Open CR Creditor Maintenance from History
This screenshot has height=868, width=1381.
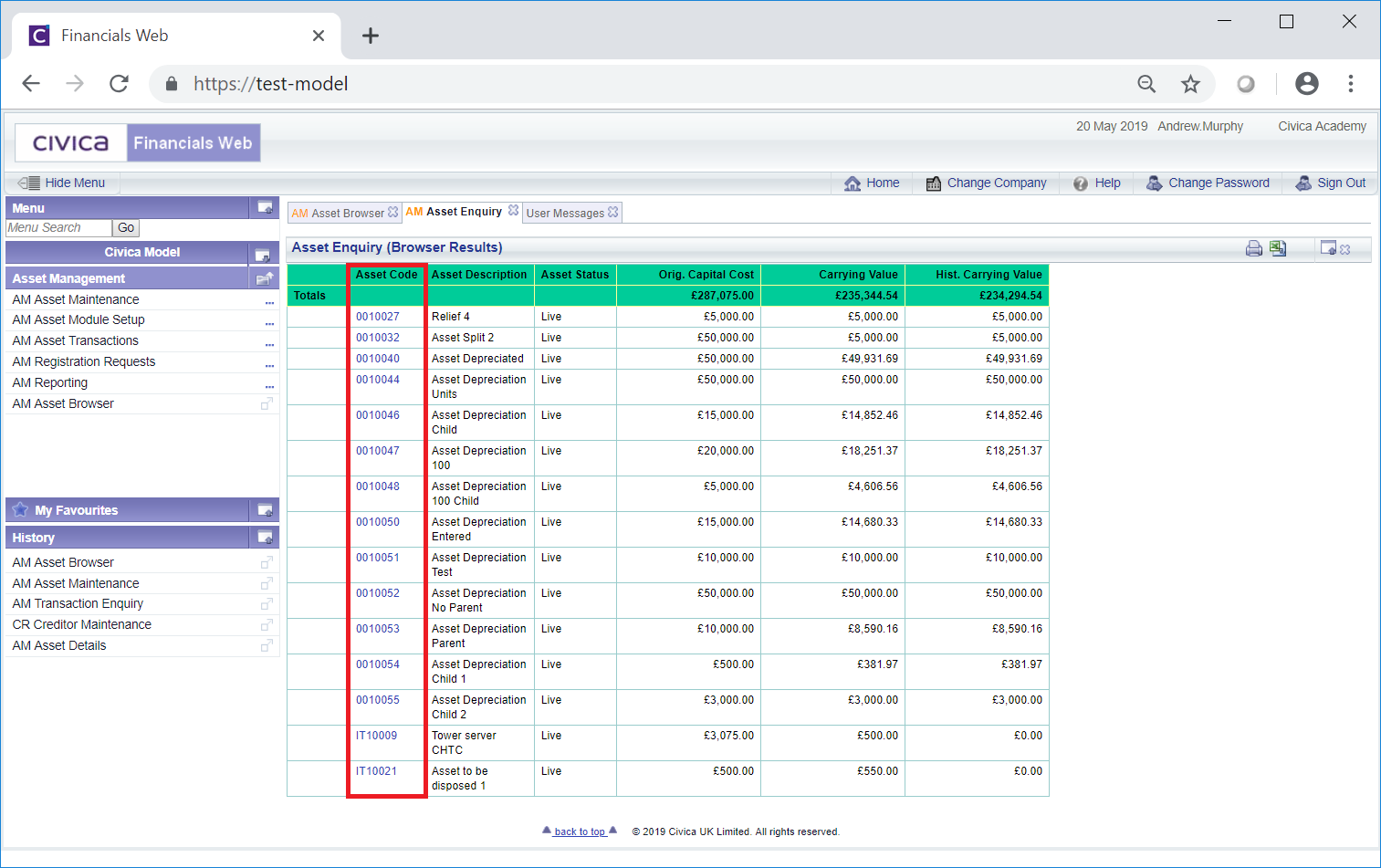click(82, 624)
